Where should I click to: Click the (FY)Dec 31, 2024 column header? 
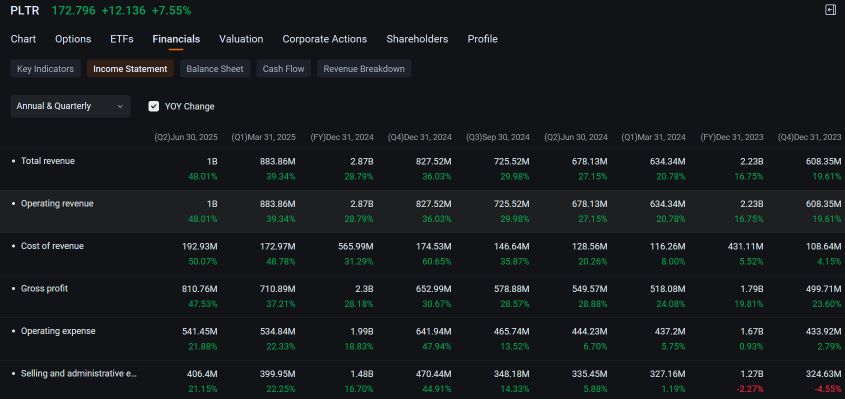point(342,137)
